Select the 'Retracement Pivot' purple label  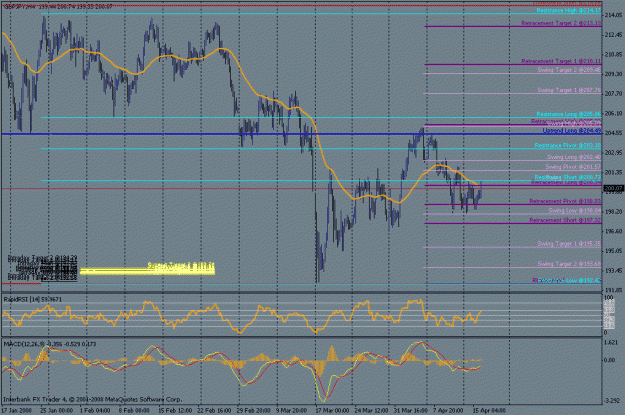point(565,201)
